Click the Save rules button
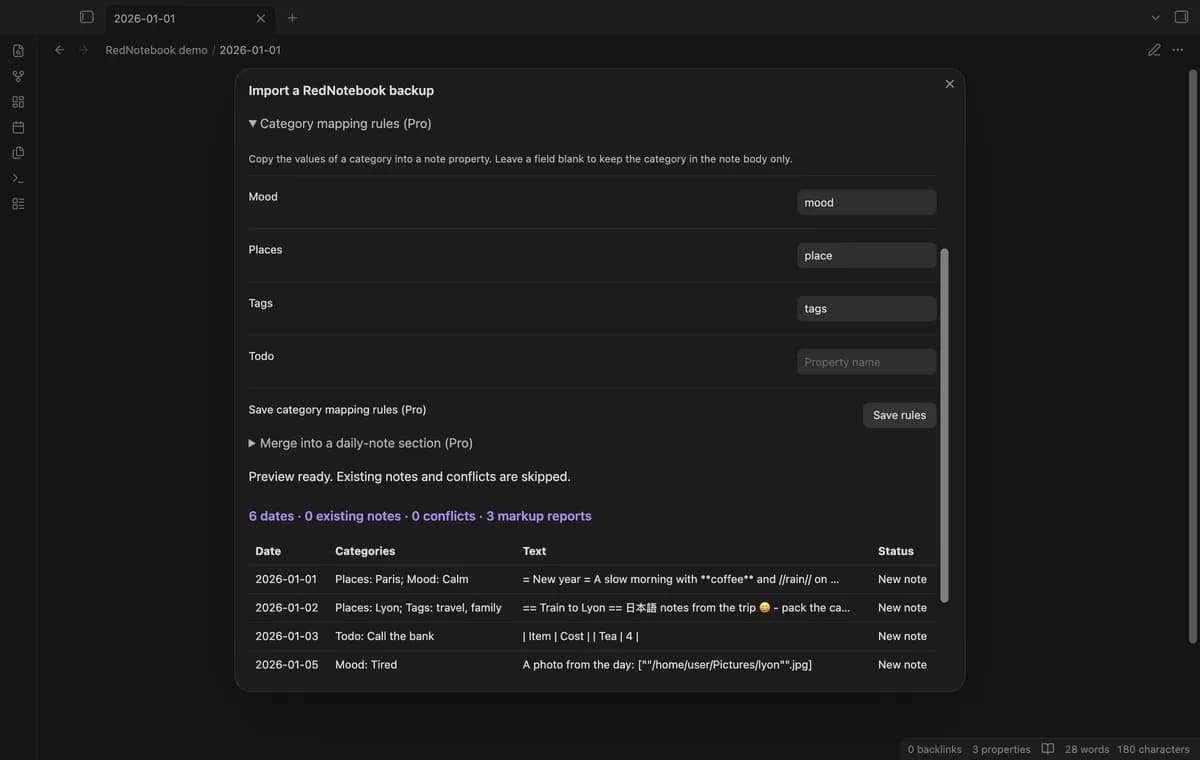The height and width of the screenshot is (760, 1200). 899,415
